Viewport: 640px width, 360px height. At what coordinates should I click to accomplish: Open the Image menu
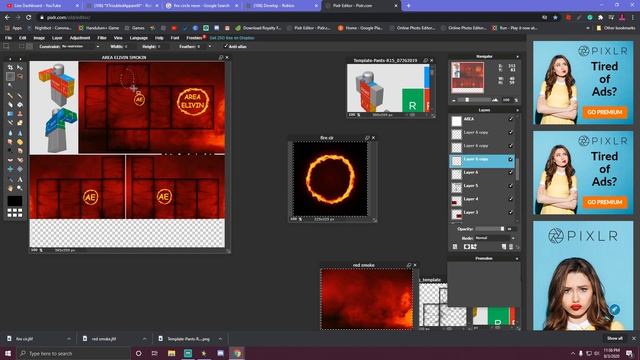39,38
